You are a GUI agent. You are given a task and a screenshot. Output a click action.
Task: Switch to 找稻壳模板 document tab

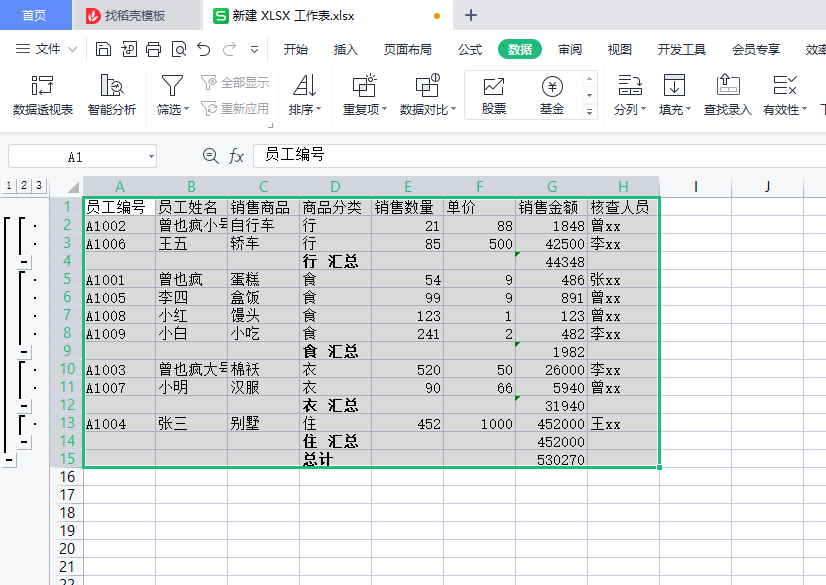click(137, 15)
